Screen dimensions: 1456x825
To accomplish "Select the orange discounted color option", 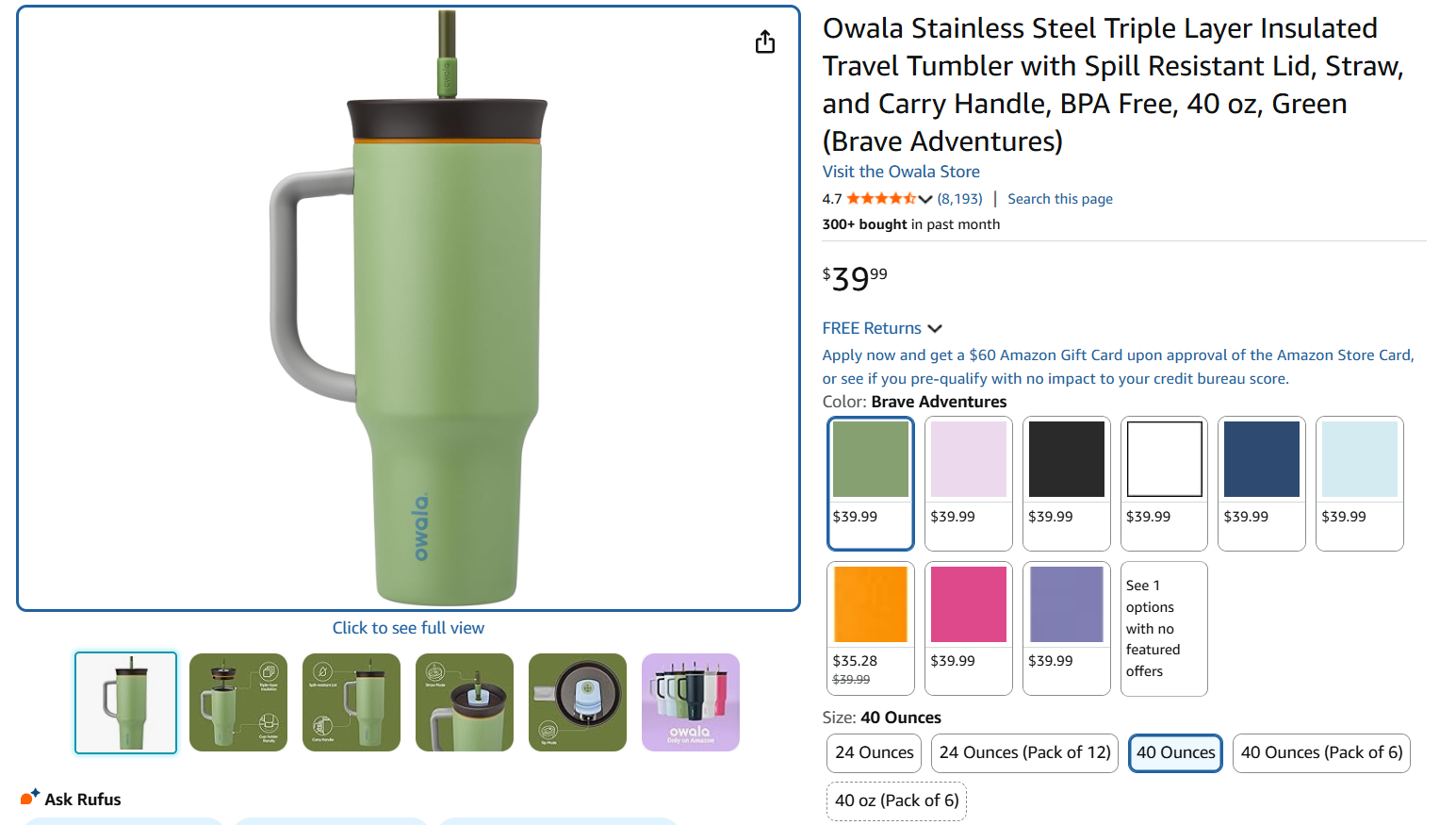I will [870, 604].
